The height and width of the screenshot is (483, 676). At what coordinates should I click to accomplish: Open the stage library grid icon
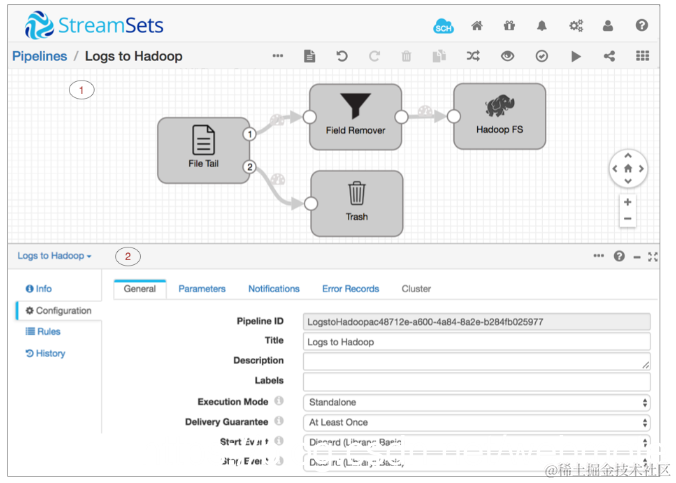[x=642, y=56]
